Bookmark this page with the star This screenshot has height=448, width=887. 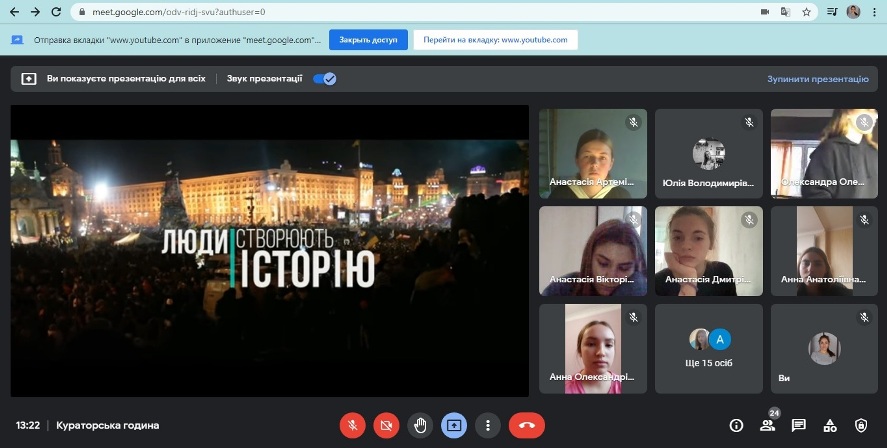(806, 11)
